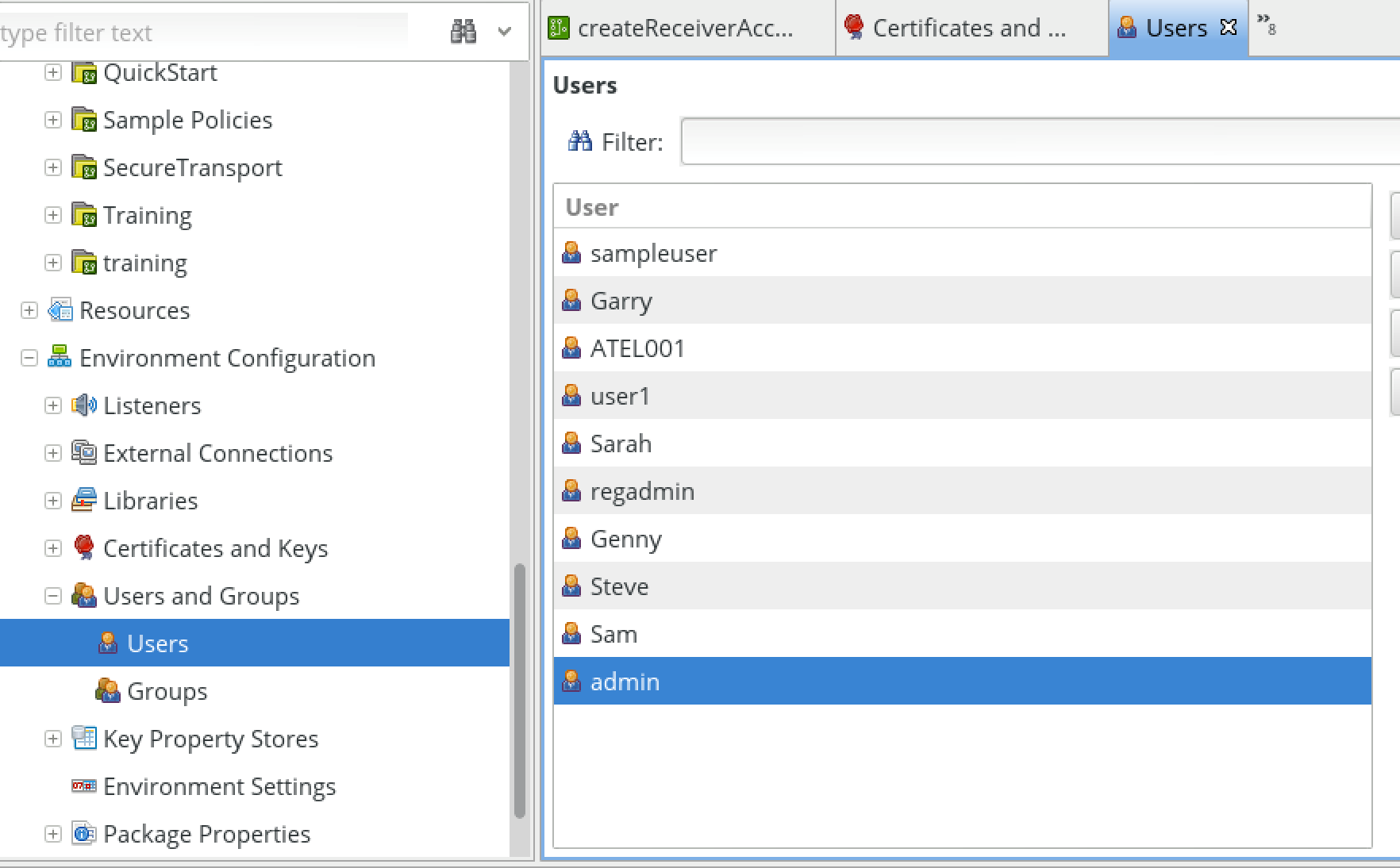Click the binoculars icon beside Filter
The width and height of the screenshot is (1400, 868).
[x=580, y=141]
